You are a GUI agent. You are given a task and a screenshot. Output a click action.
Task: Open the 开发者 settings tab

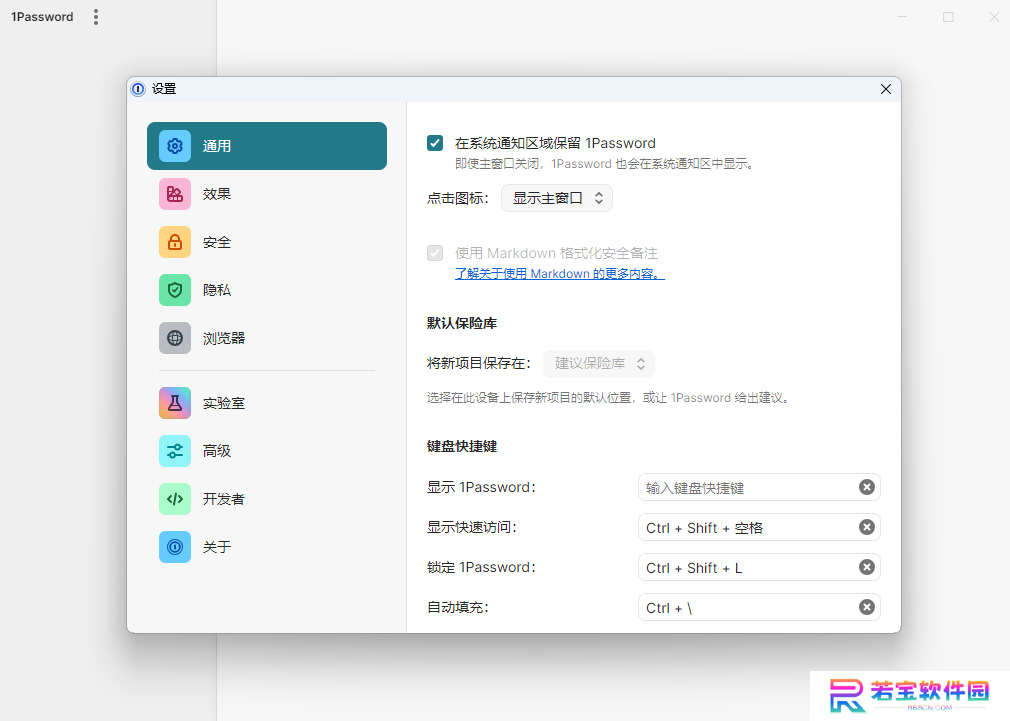click(267, 499)
